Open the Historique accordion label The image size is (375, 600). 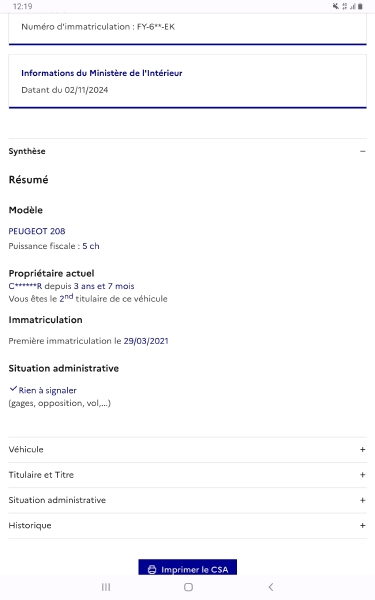pos(30,525)
